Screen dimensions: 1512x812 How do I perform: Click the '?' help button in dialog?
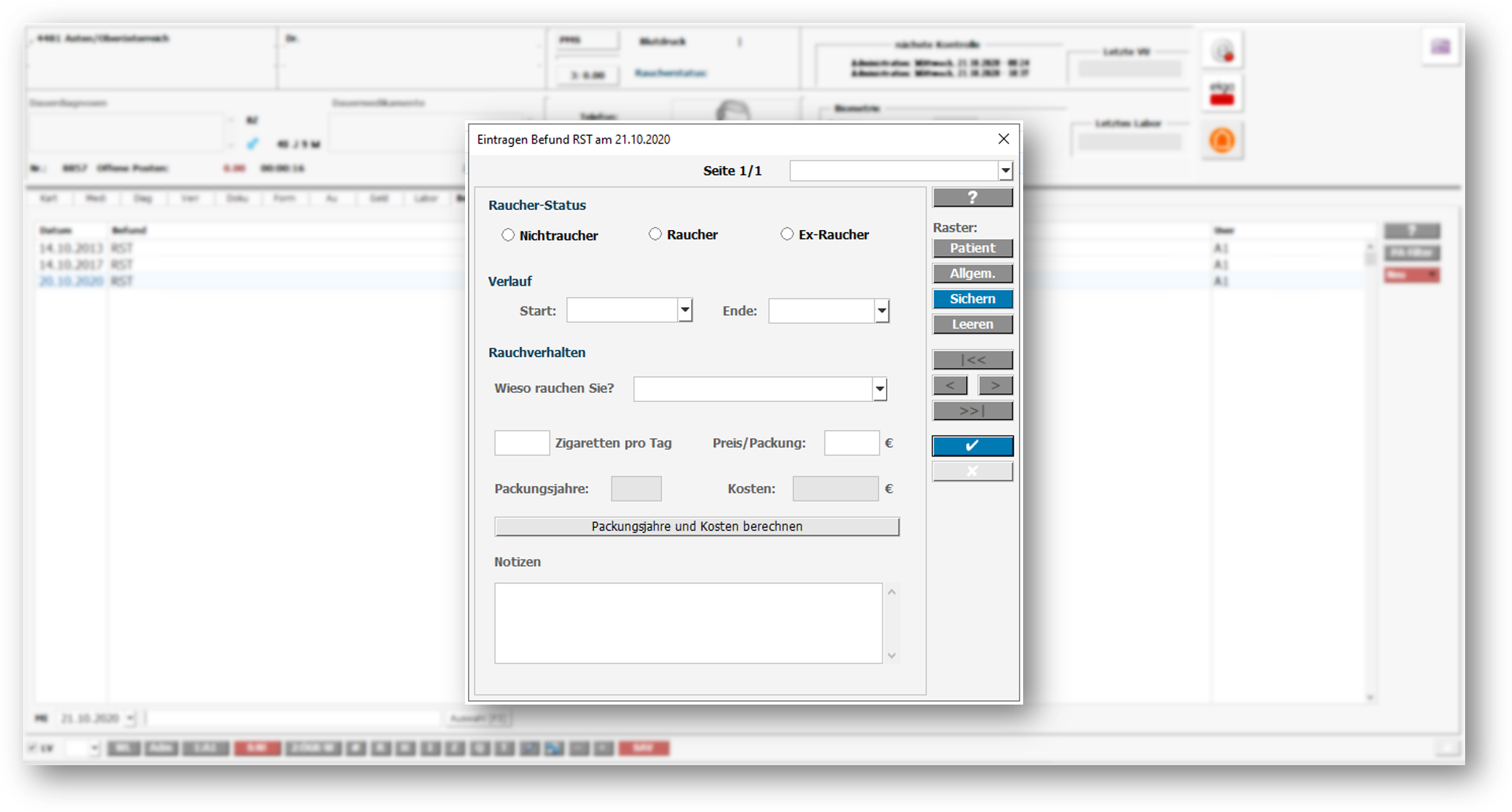point(973,198)
